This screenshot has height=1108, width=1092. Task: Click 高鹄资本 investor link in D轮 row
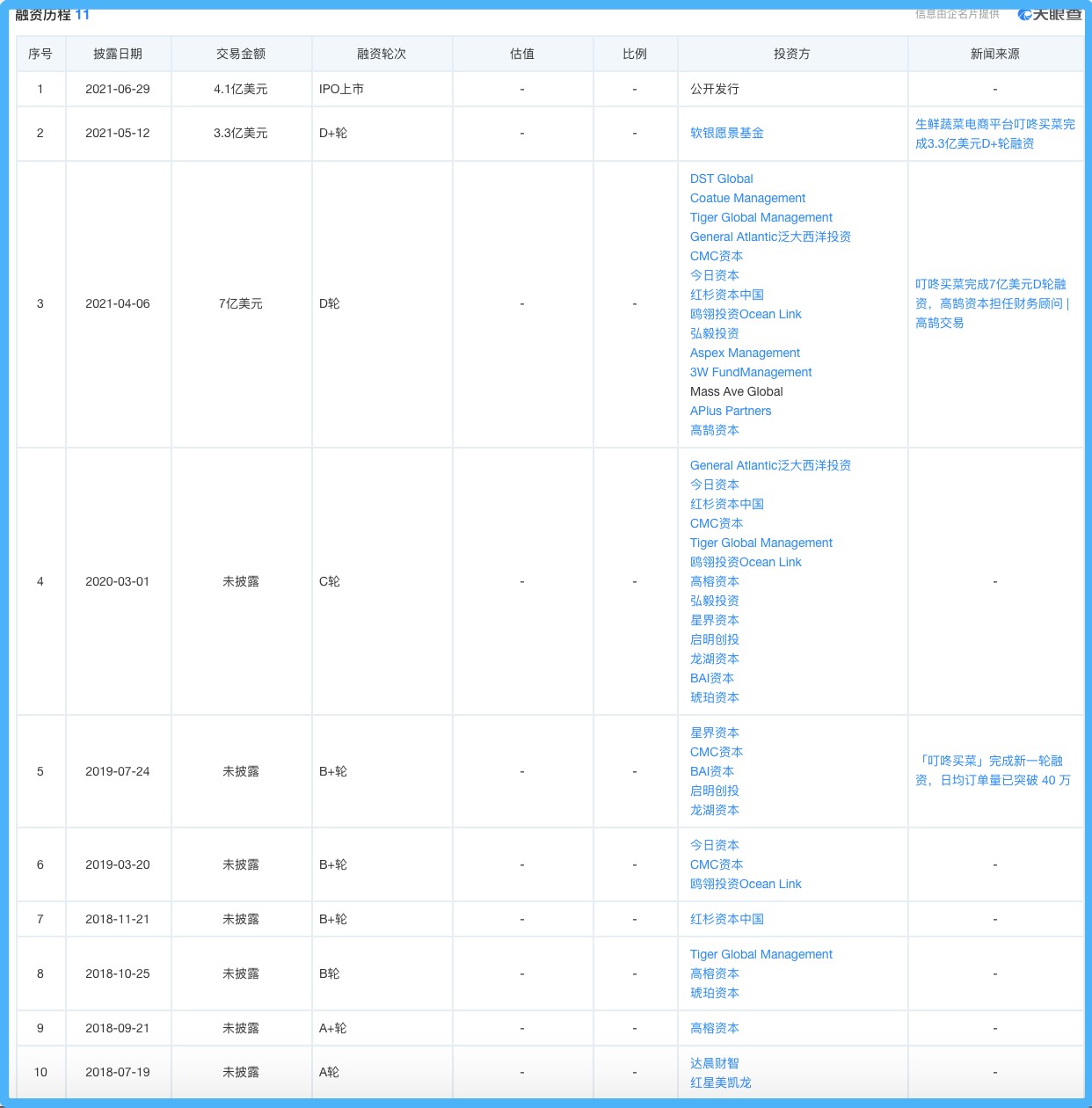[x=714, y=430]
